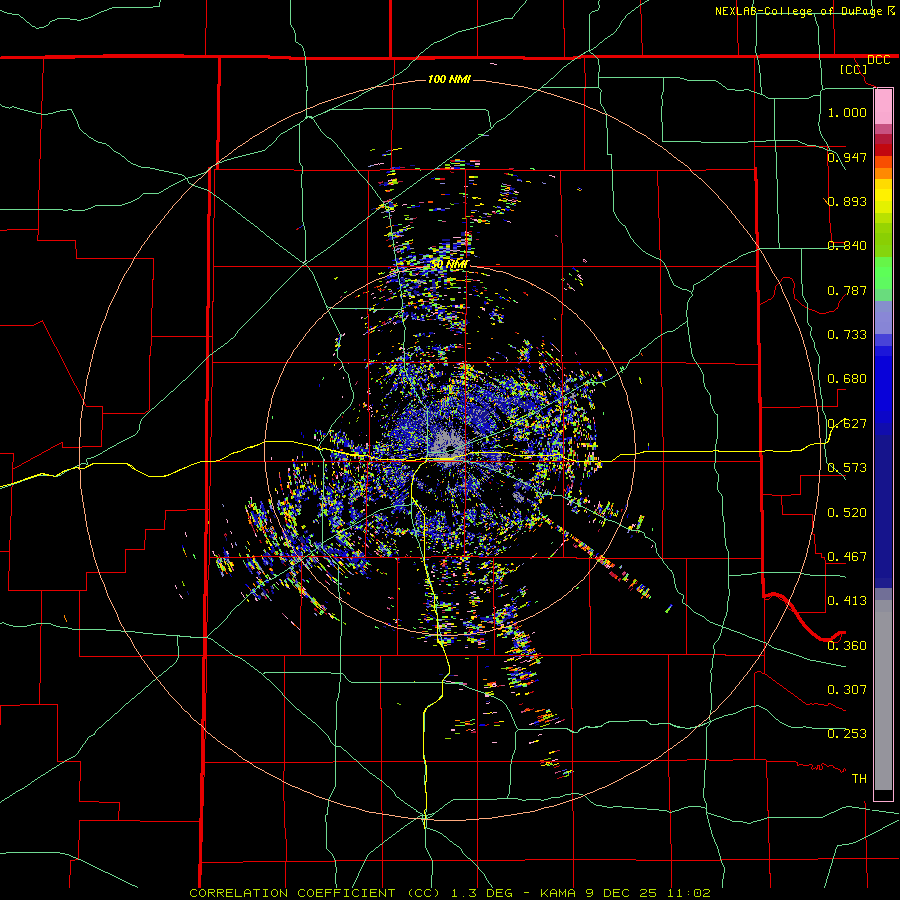
Task: Click the 0.413 scale value
Action: click(847, 600)
